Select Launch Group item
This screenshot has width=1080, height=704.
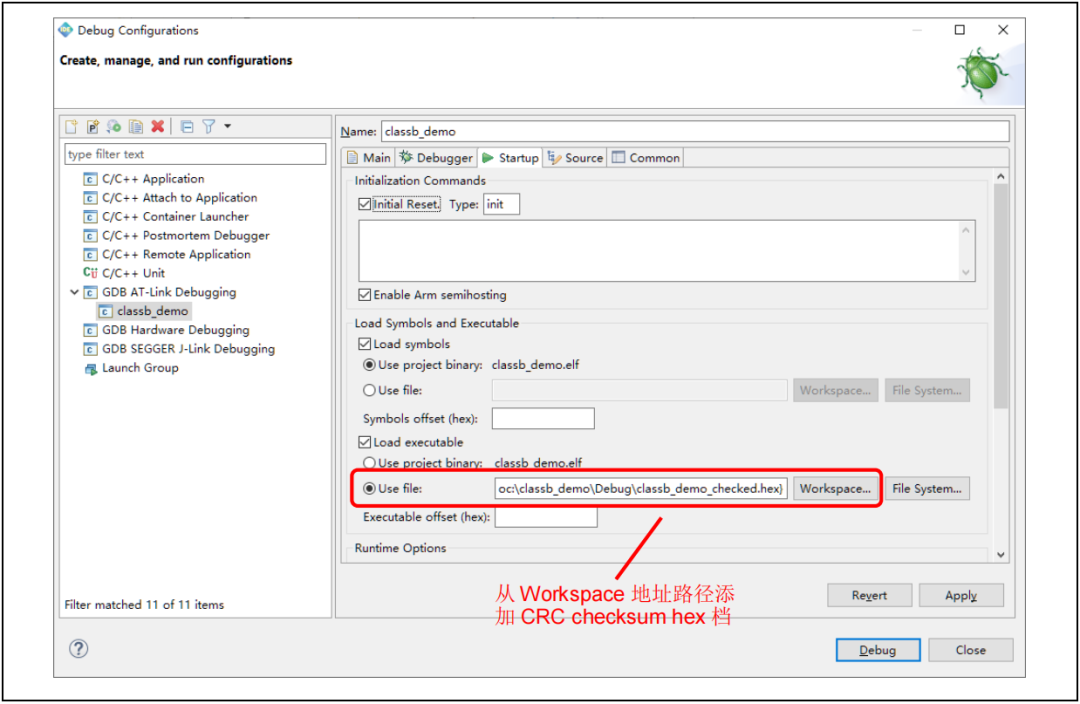[x=131, y=368]
